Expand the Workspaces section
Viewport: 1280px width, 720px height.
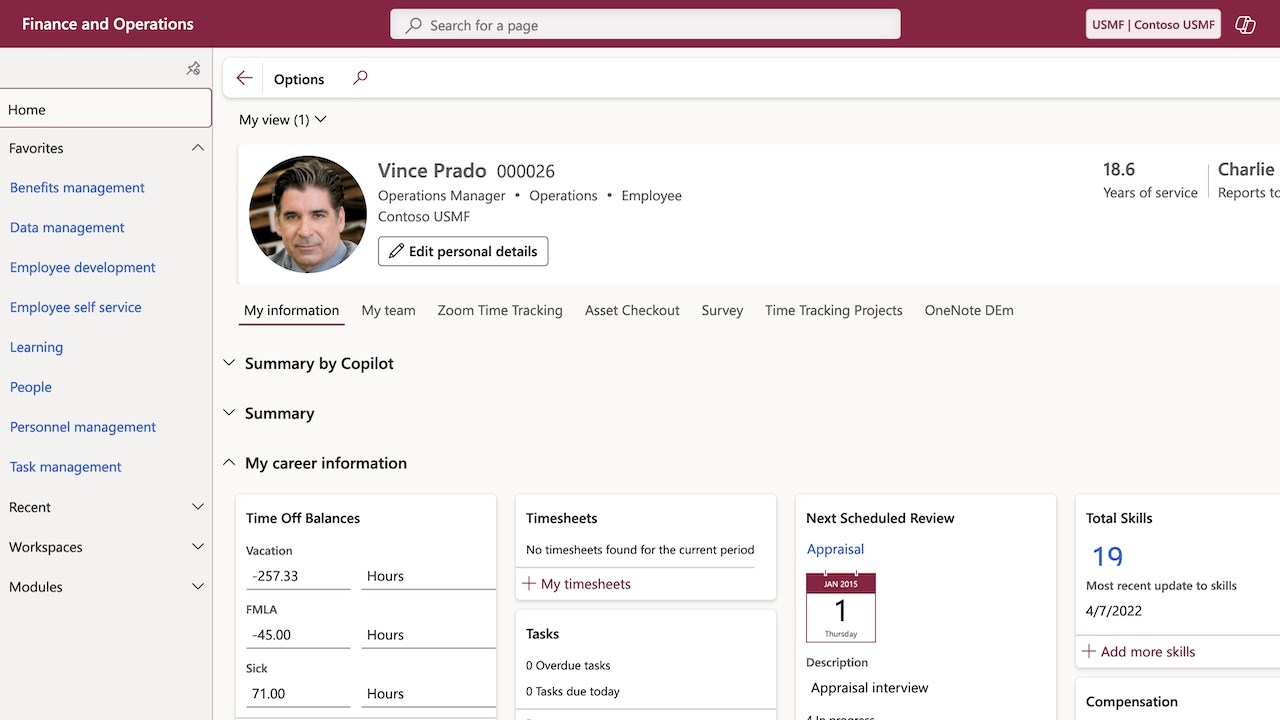click(x=197, y=547)
